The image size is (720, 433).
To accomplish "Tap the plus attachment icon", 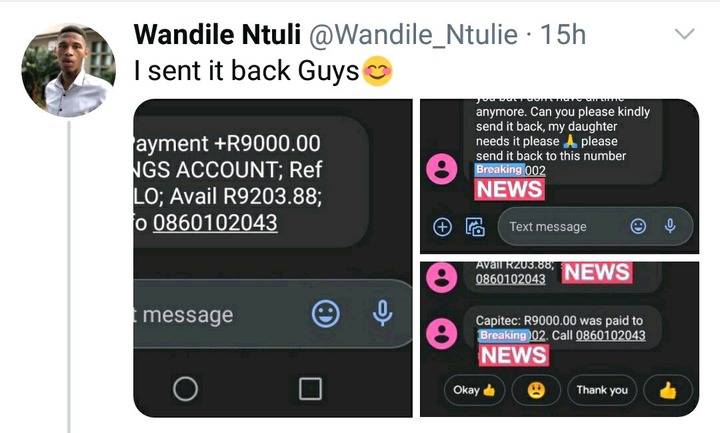I will tap(442, 227).
